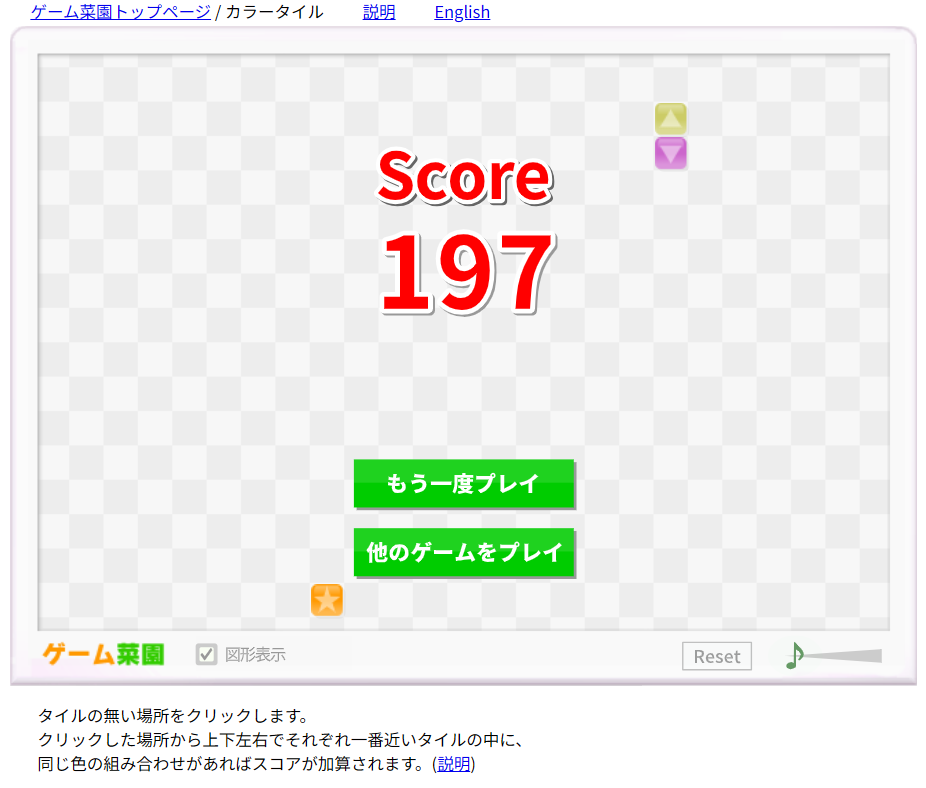Click the 図形表示 label text
The image size is (926, 788).
tap(255, 655)
